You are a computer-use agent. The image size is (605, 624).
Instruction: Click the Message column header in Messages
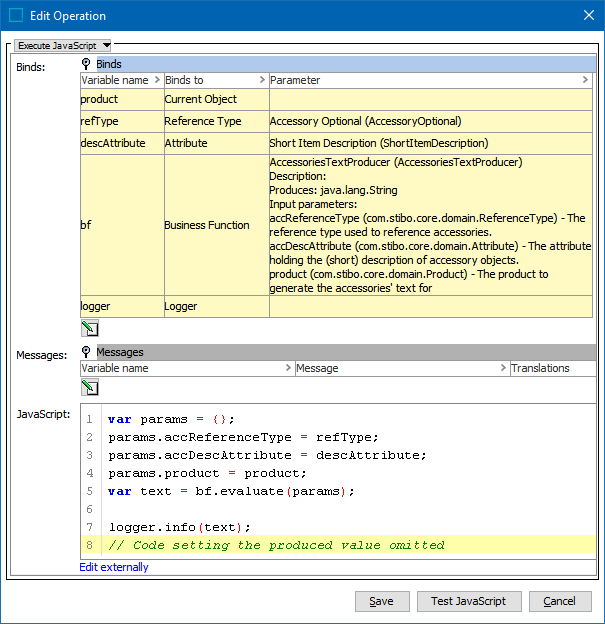(400, 368)
